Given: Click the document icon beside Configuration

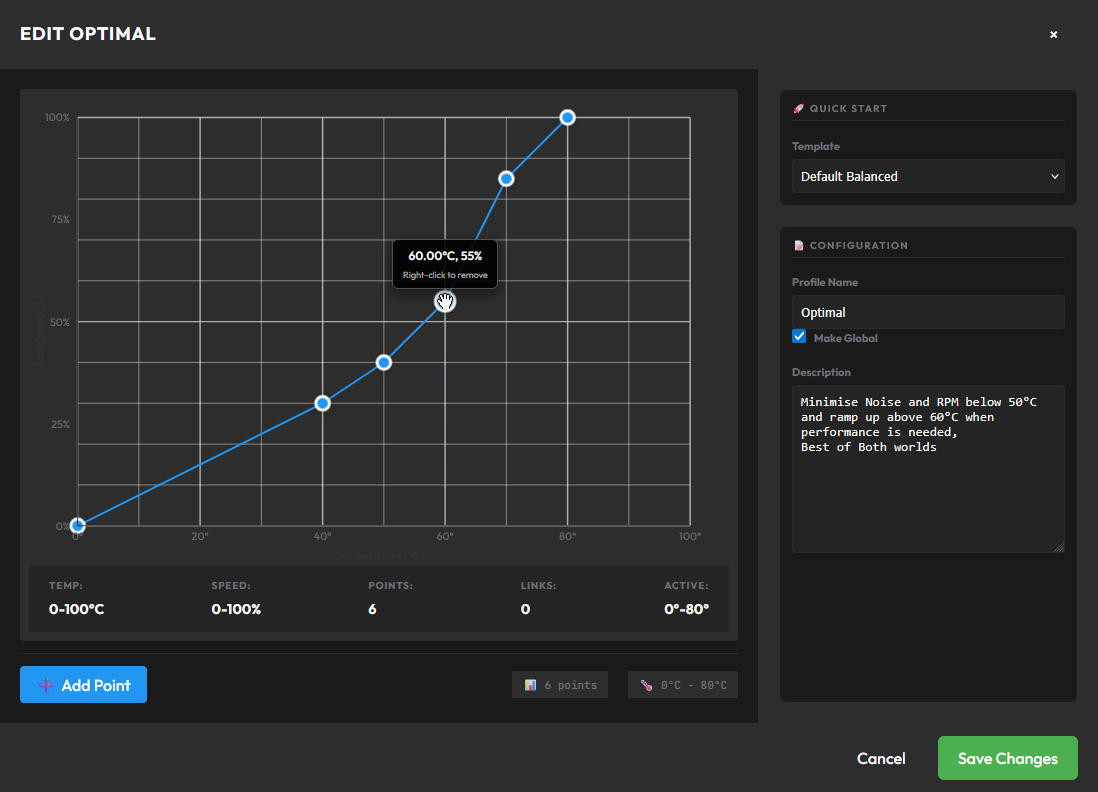Looking at the screenshot, I should pos(798,246).
